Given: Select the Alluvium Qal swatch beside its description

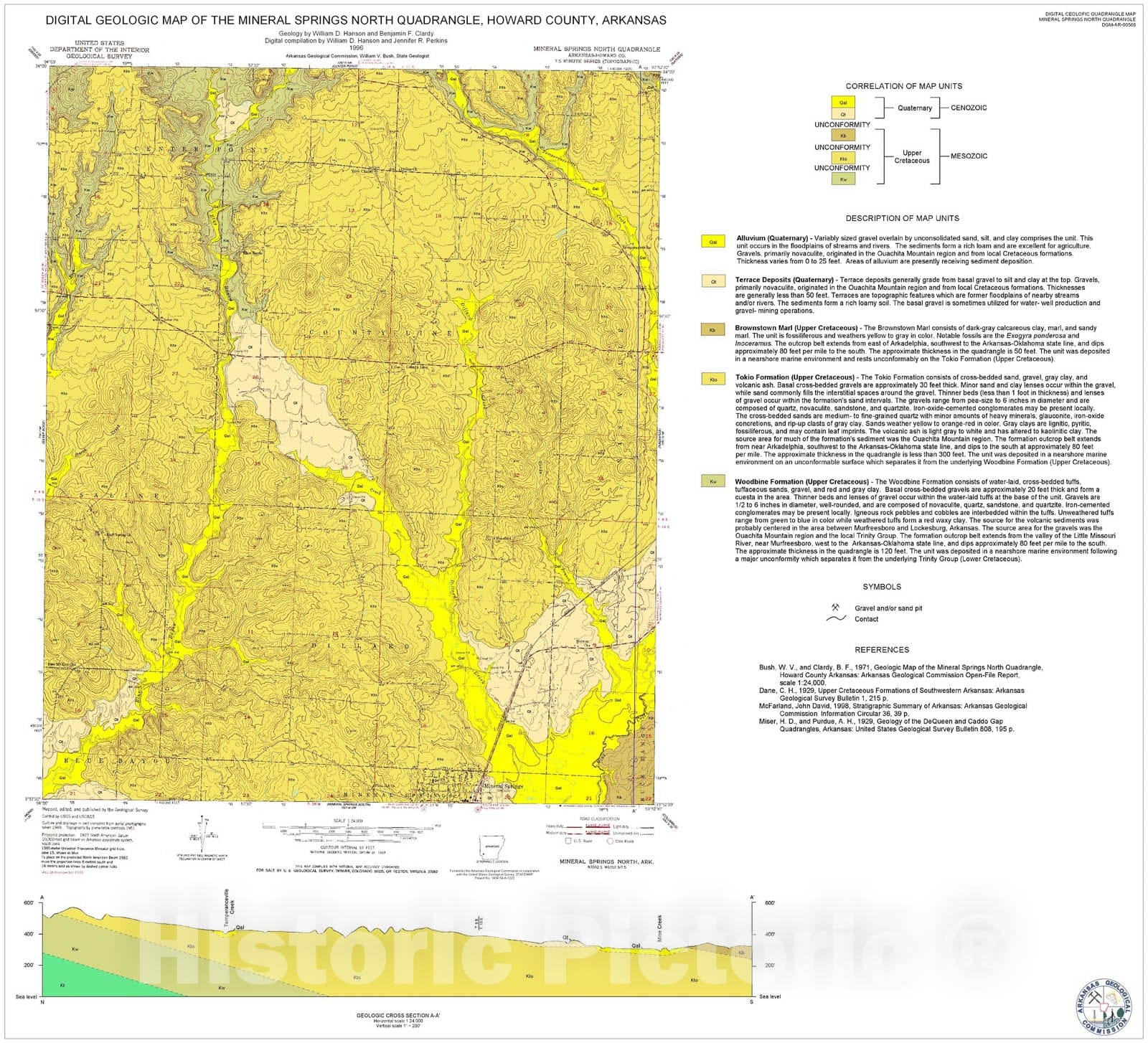Looking at the screenshot, I should (712, 242).
